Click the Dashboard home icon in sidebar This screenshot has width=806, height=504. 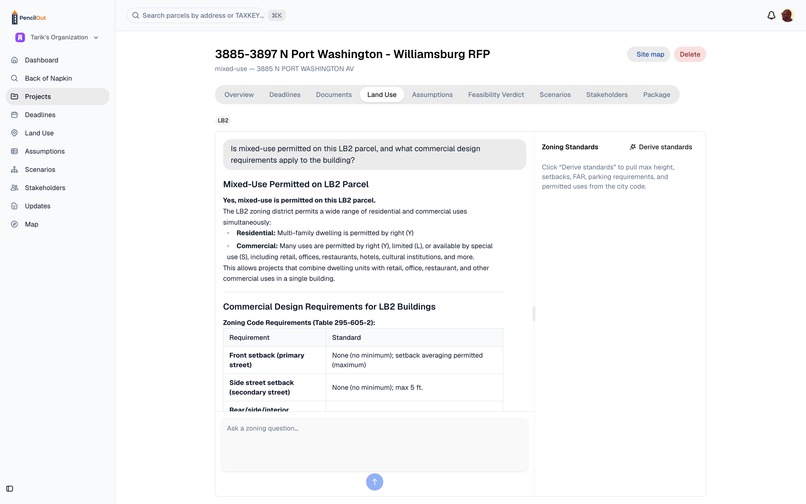14,60
